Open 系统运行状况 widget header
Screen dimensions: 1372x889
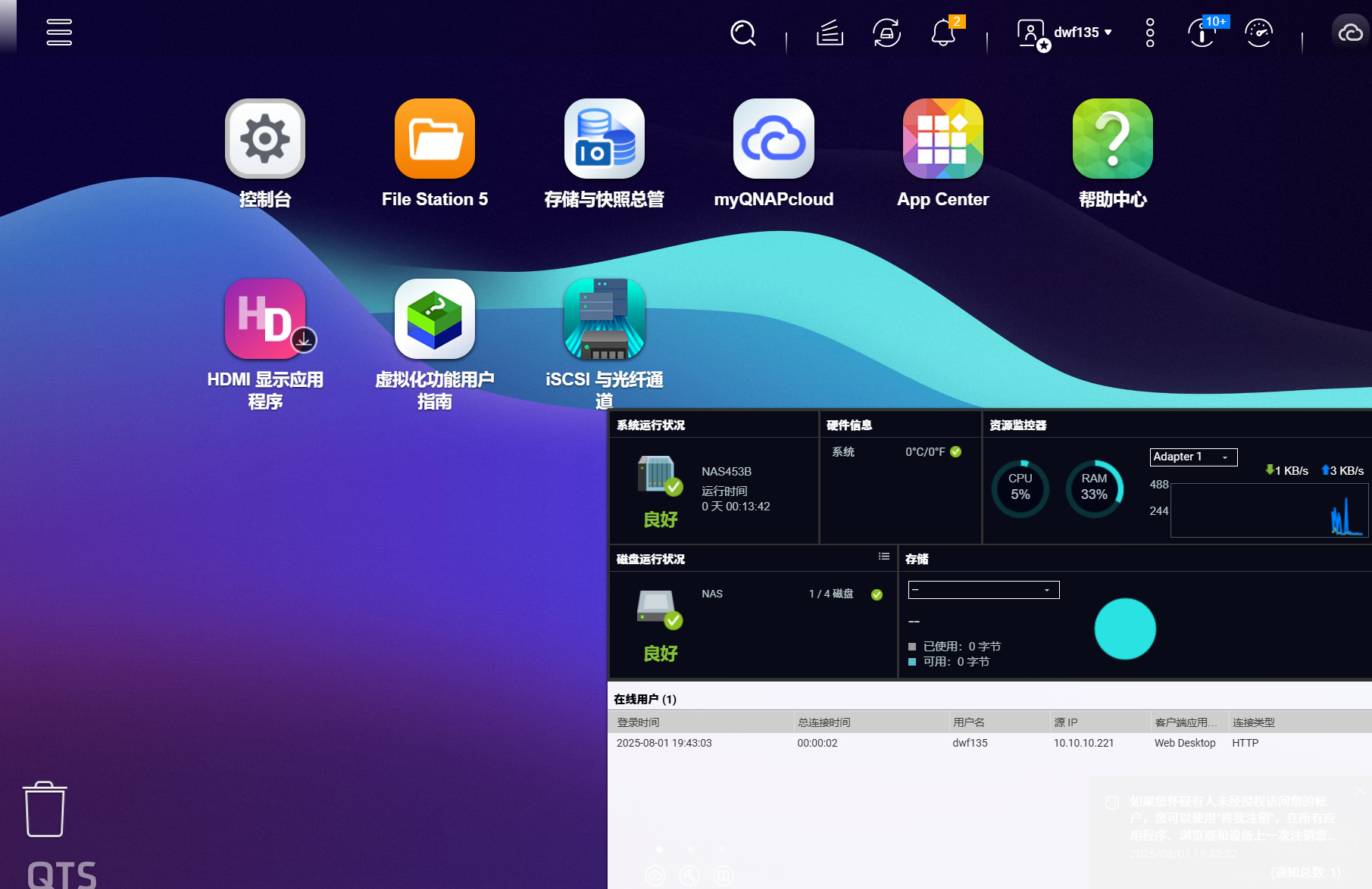coord(651,425)
